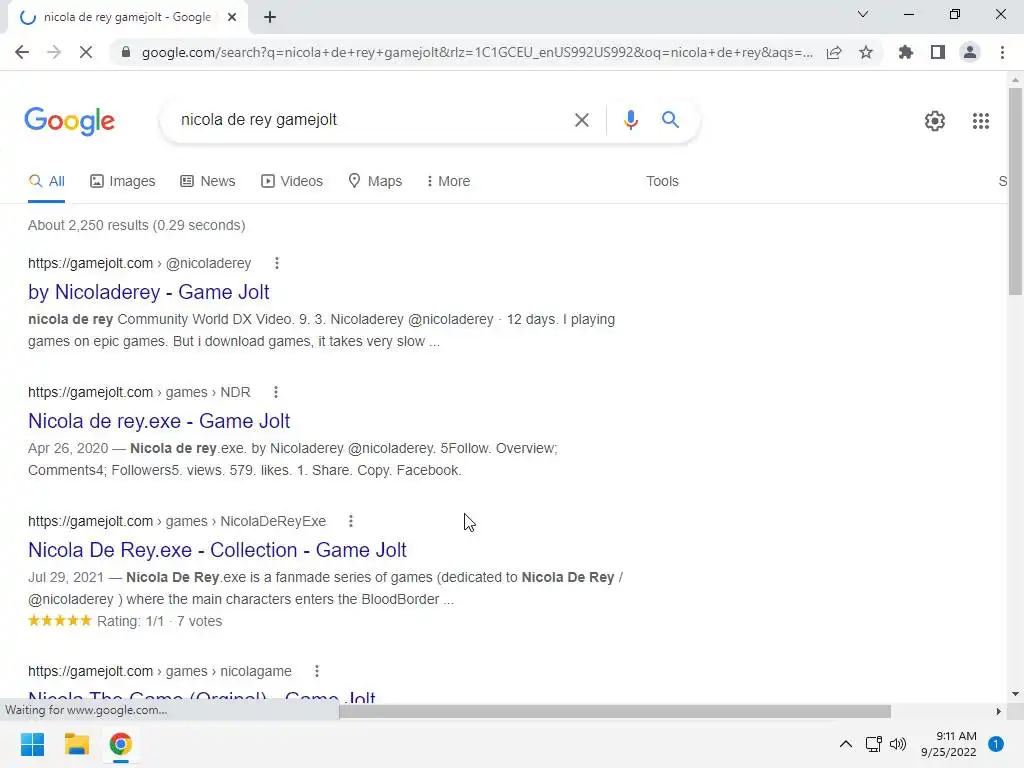
Task: Open options for the NicolaDeReyExe result
Action: pyautogui.click(x=351, y=521)
